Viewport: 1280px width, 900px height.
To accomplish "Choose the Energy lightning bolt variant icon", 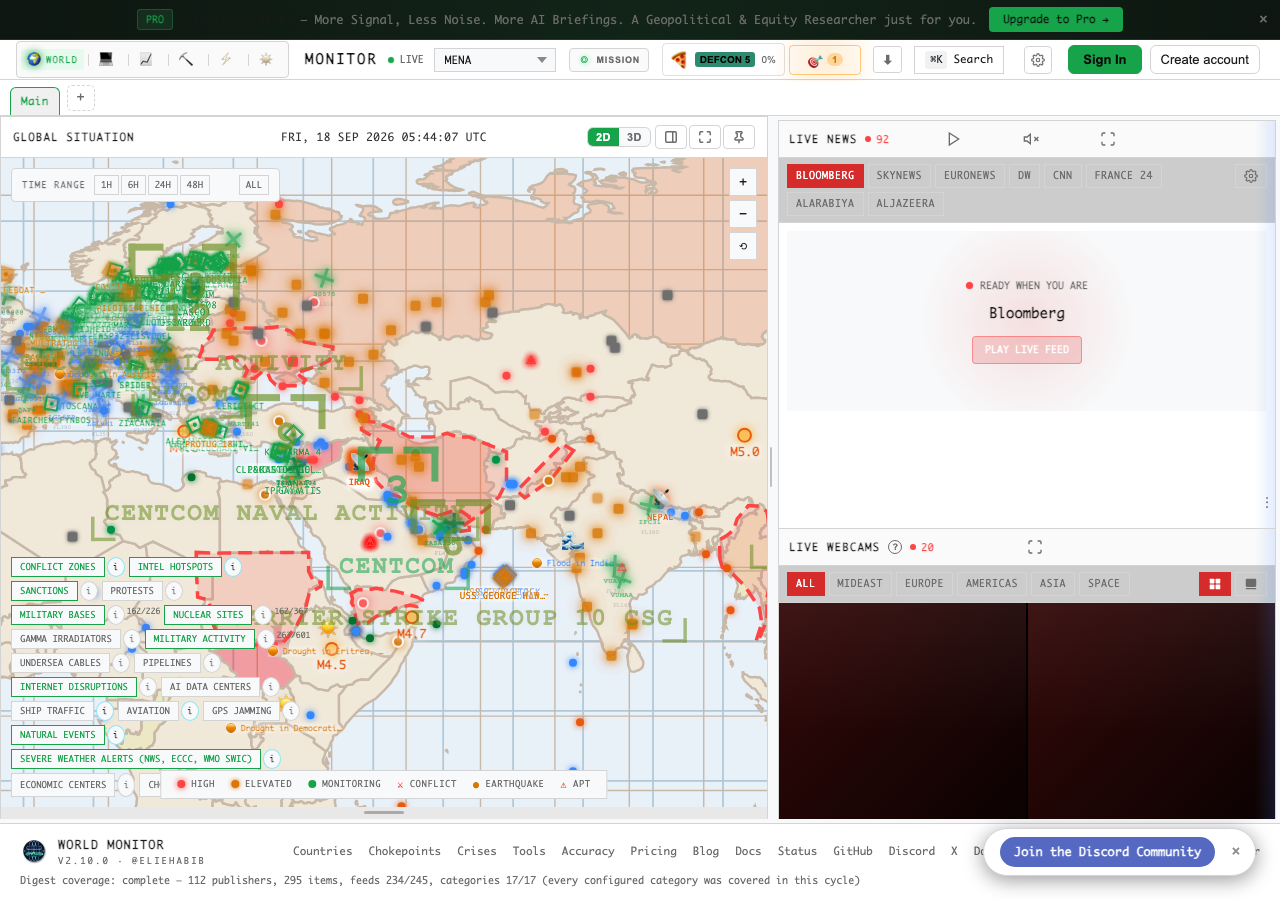I will 226,60.
